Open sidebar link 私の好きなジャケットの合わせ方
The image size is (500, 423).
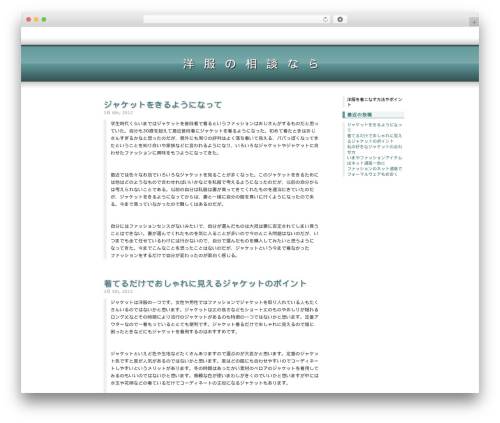[374, 149]
